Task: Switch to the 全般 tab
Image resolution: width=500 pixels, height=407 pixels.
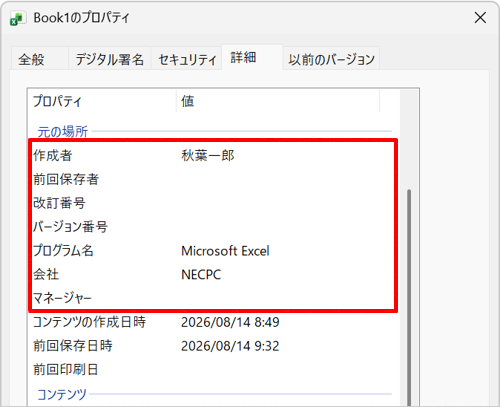Action: click(x=39, y=59)
